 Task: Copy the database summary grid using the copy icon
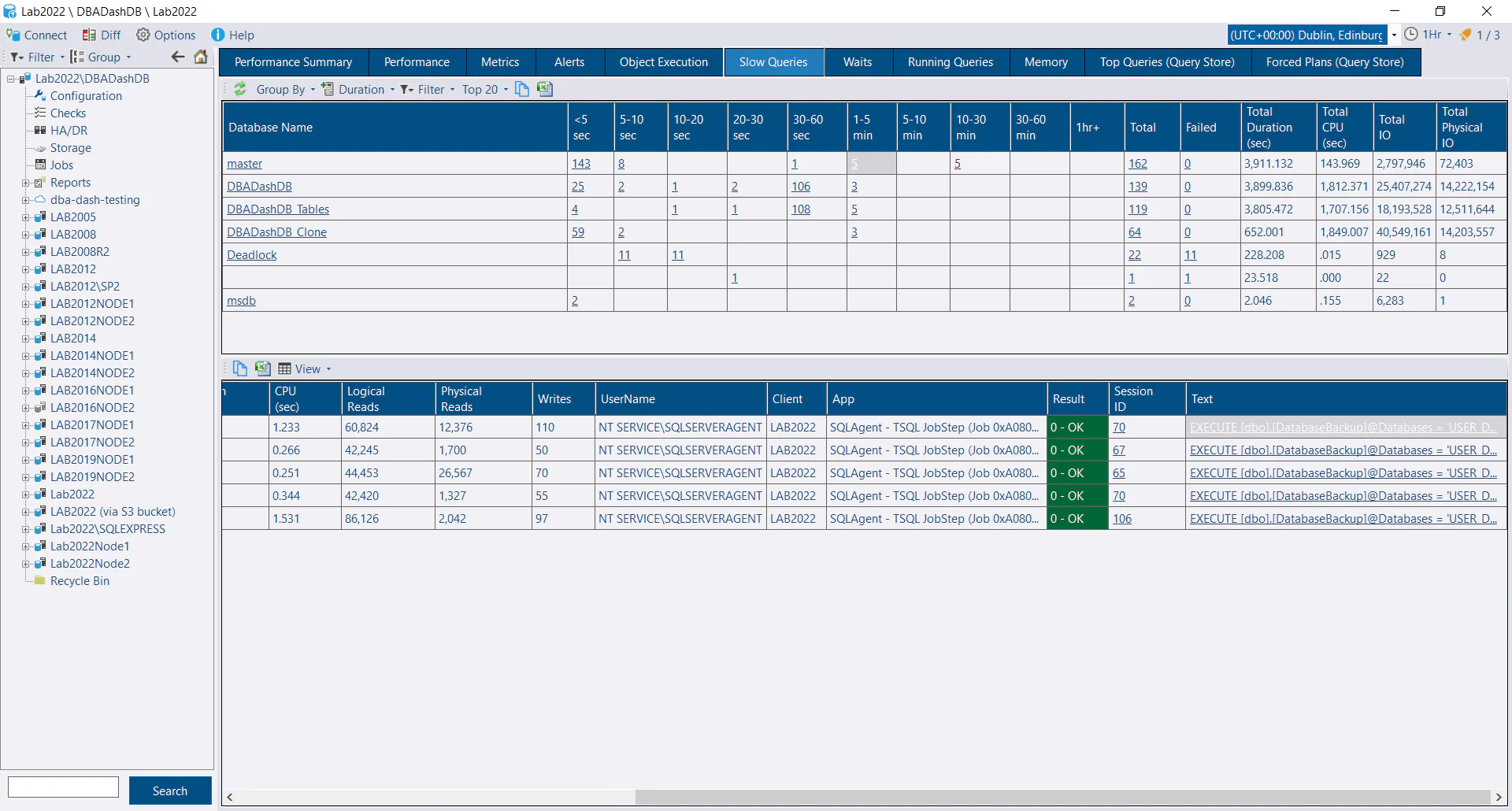coord(522,89)
